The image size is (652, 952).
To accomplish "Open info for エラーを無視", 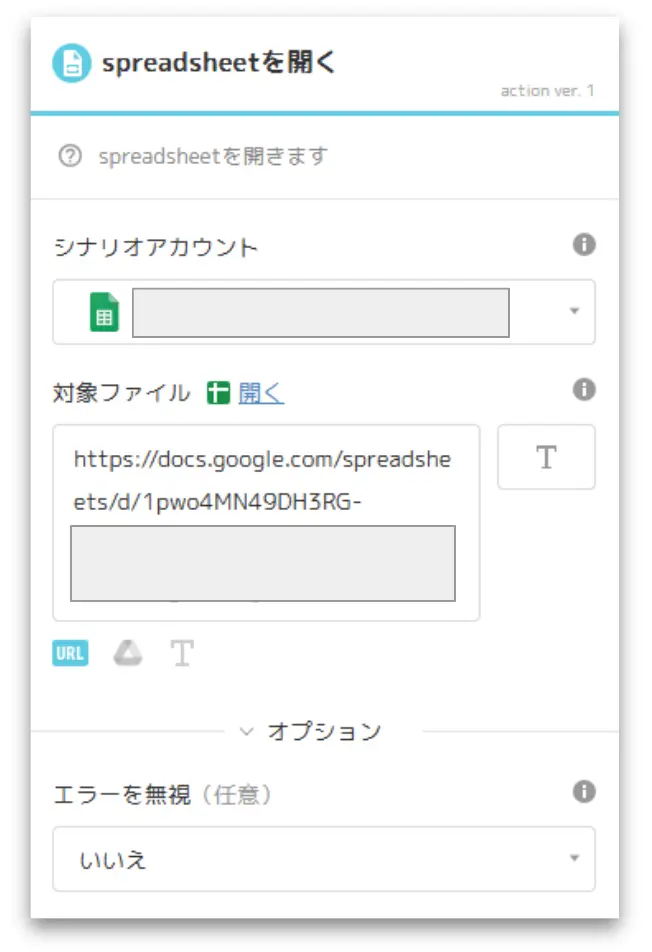I will pos(584,791).
